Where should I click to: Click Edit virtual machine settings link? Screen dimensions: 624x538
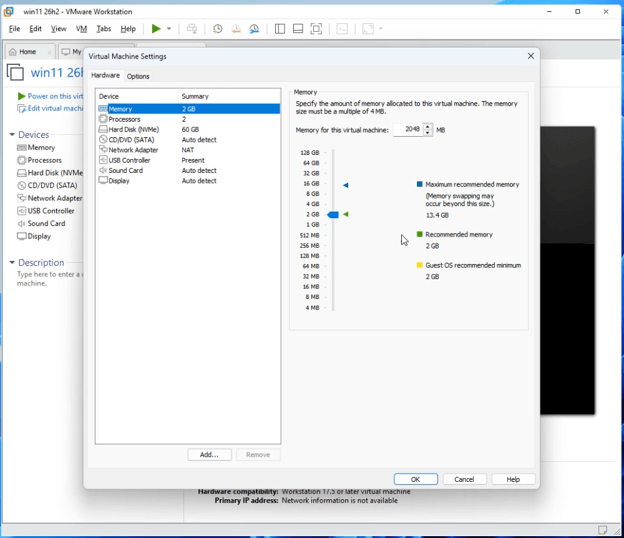(x=51, y=108)
